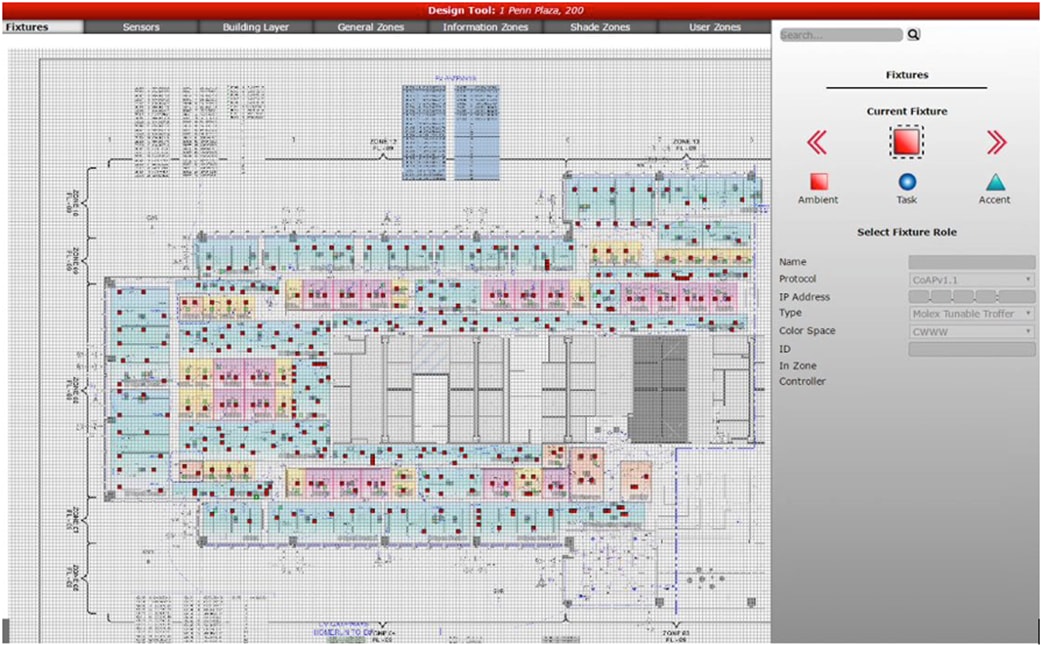Click the magnifying glass search icon
Screen dimensions: 1042x648
tap(914, 35)
